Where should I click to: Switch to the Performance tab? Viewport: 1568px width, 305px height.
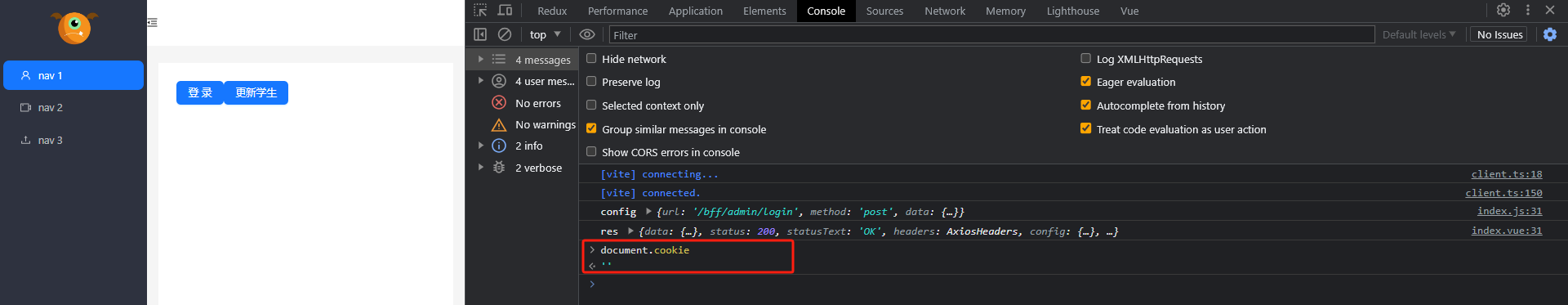click(617, 11)
